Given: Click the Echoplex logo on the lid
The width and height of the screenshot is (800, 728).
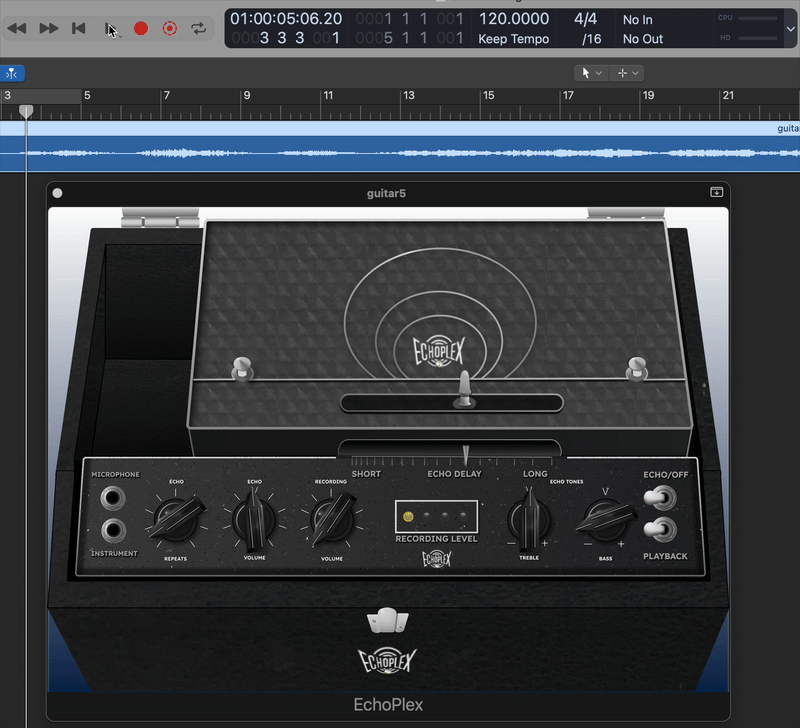Looking at the screenshot, I should coord(438,350).
